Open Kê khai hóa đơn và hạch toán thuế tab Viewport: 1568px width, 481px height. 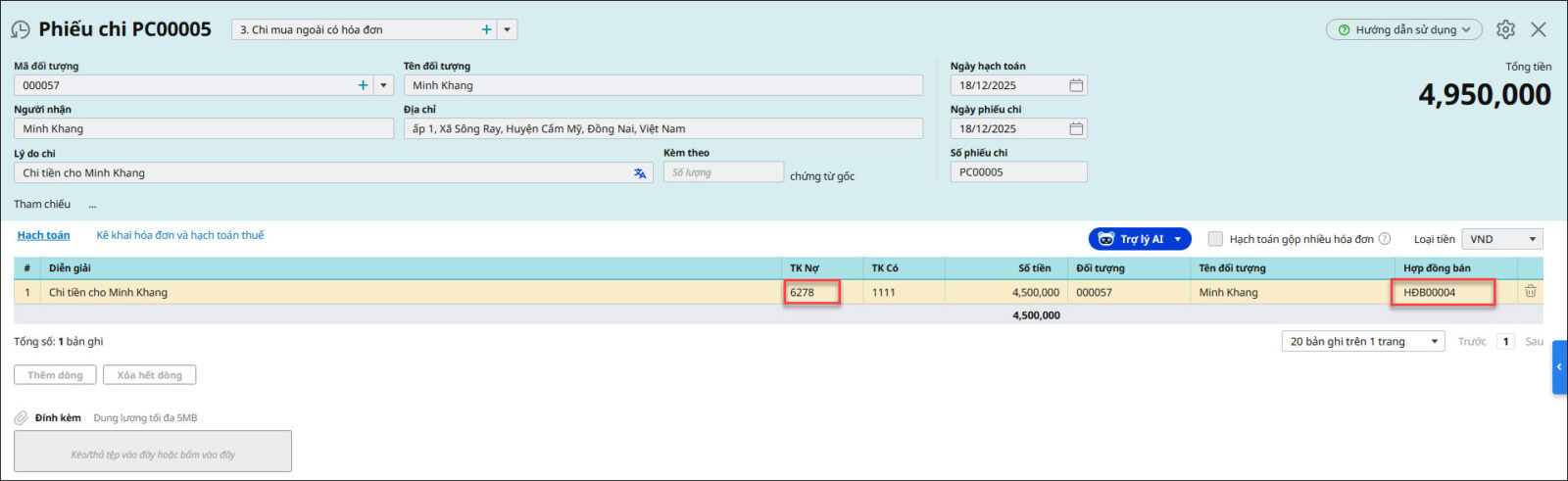pyautogui.click(x=179, y=235)
